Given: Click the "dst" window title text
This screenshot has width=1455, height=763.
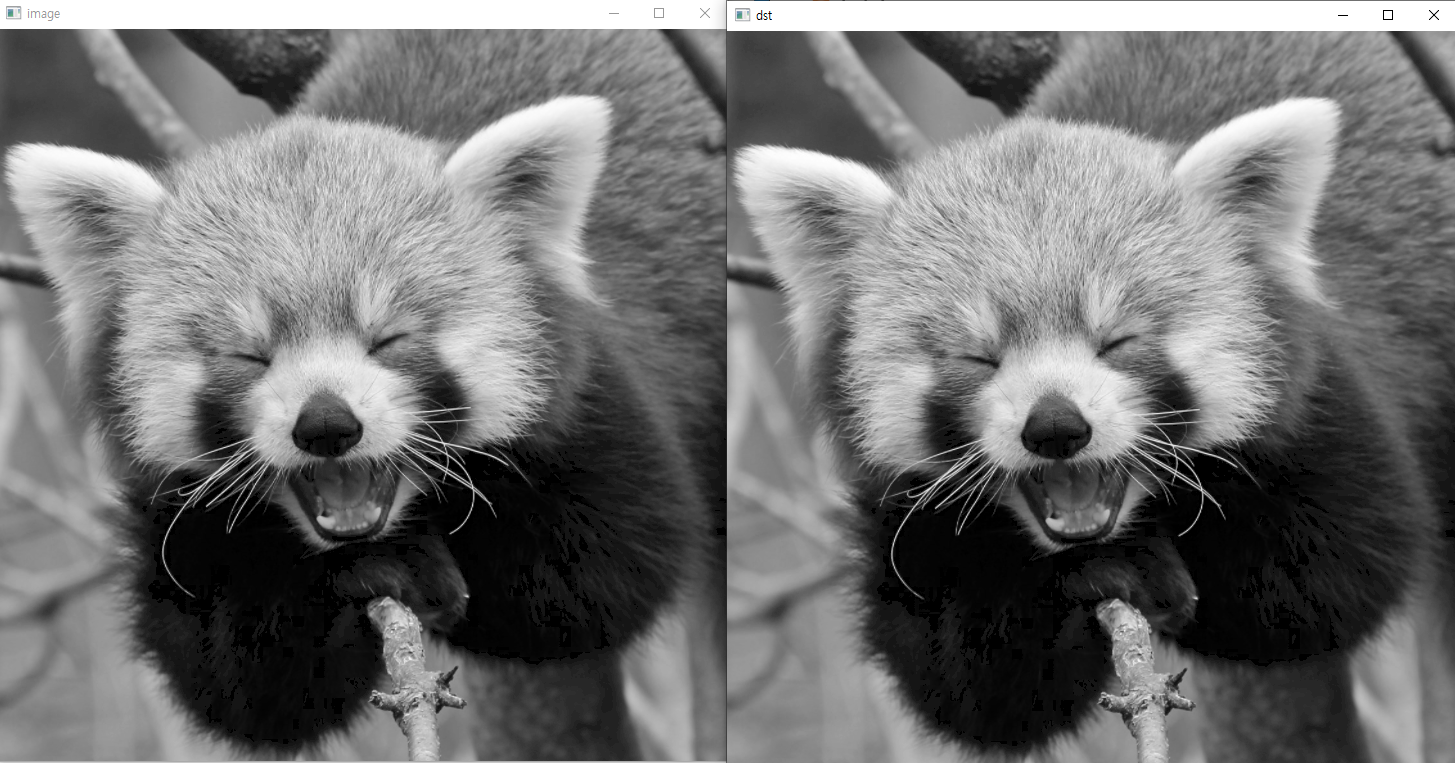Looking at the screenshot, I should point(764,15).
